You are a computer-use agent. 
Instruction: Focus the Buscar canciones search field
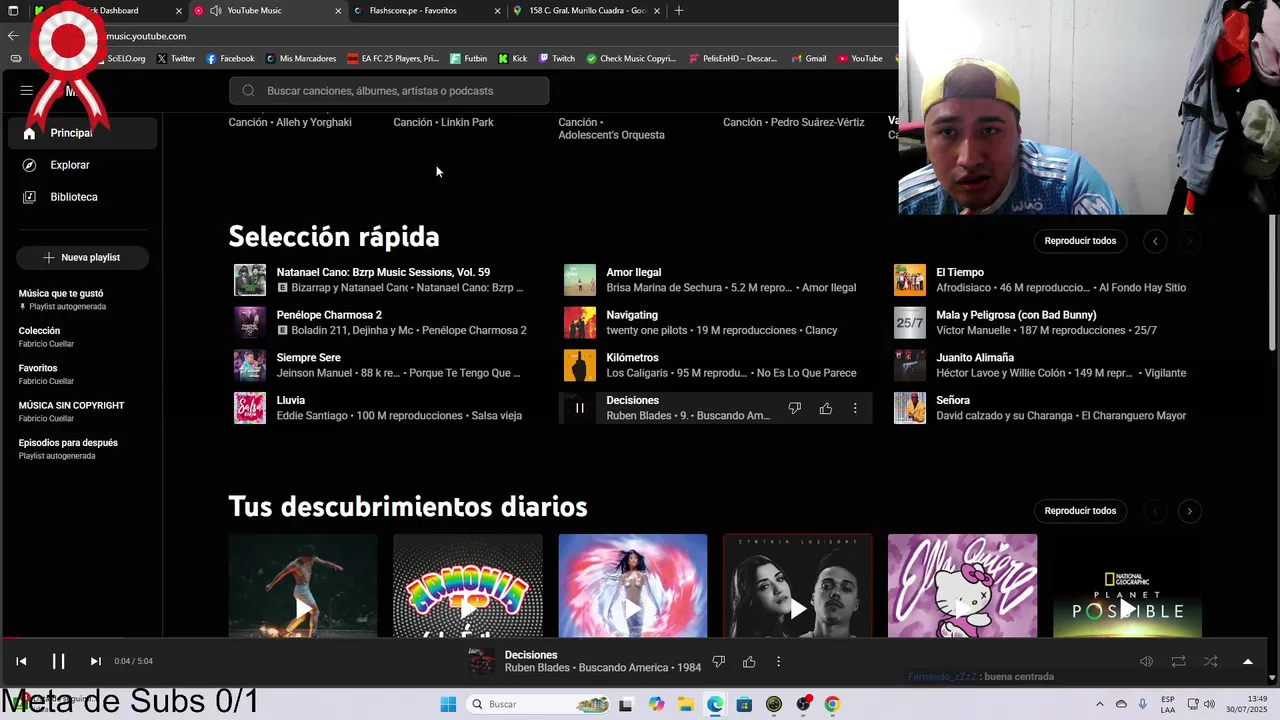(x=389, y=90)
